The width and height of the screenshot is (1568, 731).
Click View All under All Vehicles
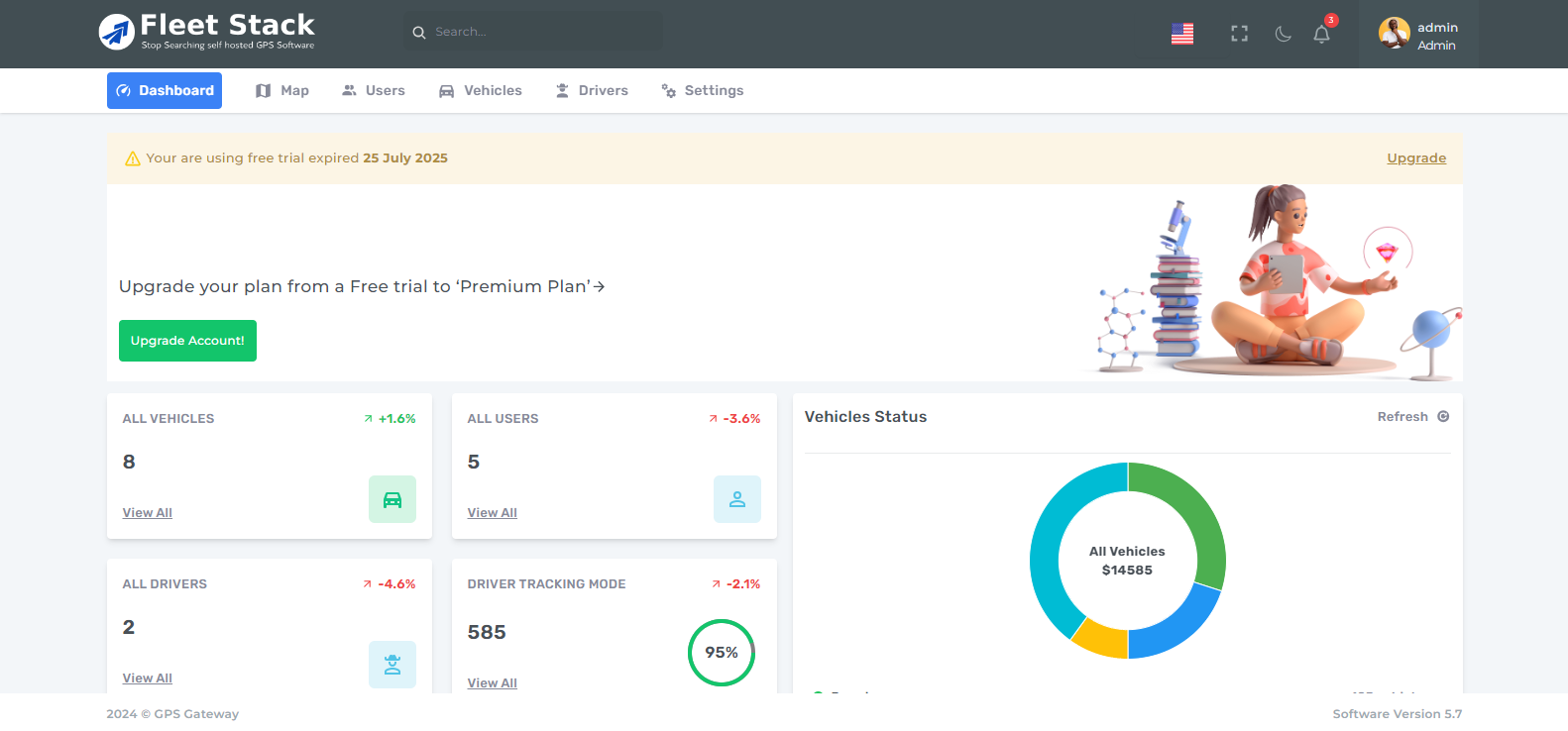148,513
